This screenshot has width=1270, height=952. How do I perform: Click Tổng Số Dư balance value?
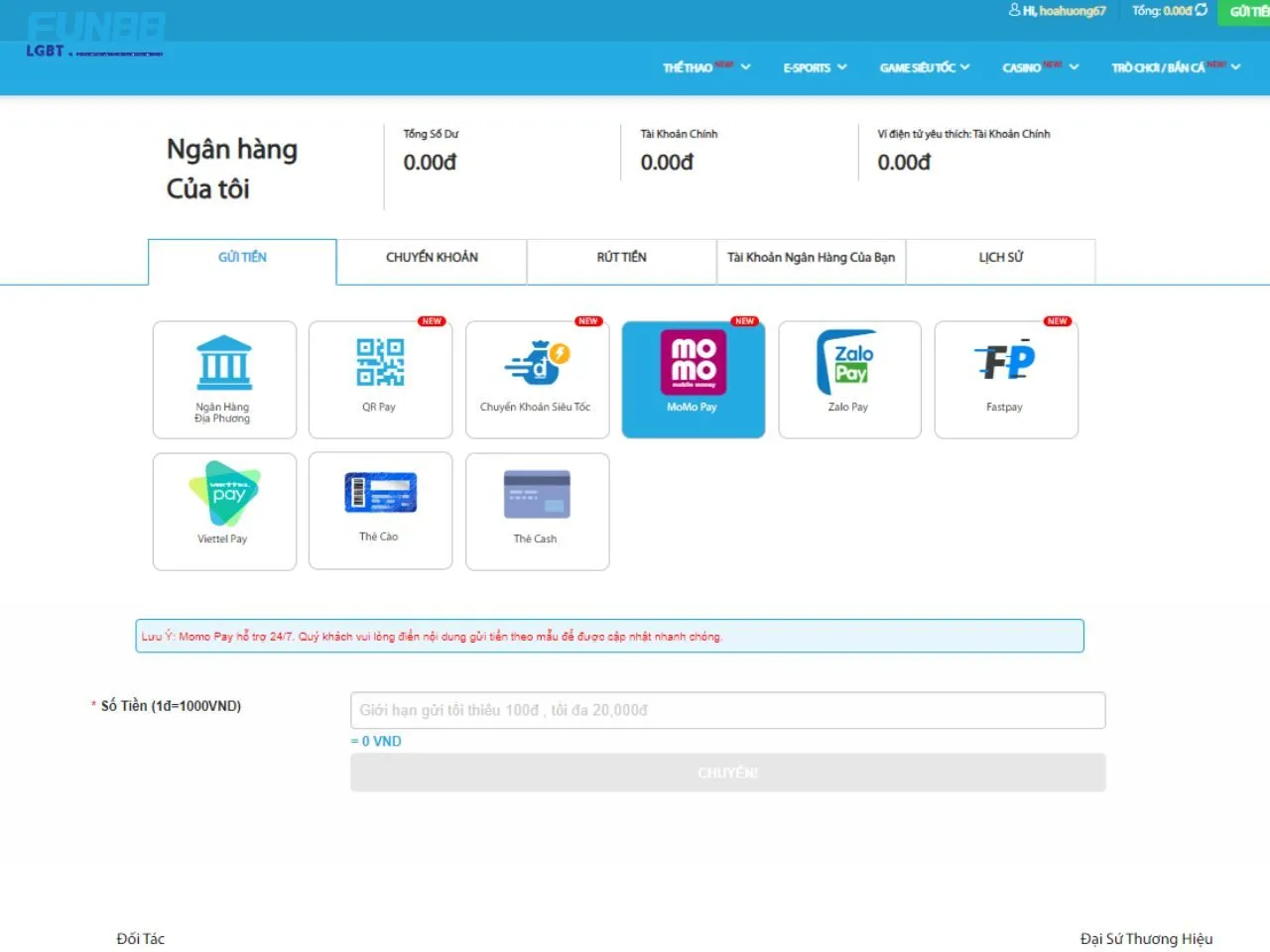[430, 163]
